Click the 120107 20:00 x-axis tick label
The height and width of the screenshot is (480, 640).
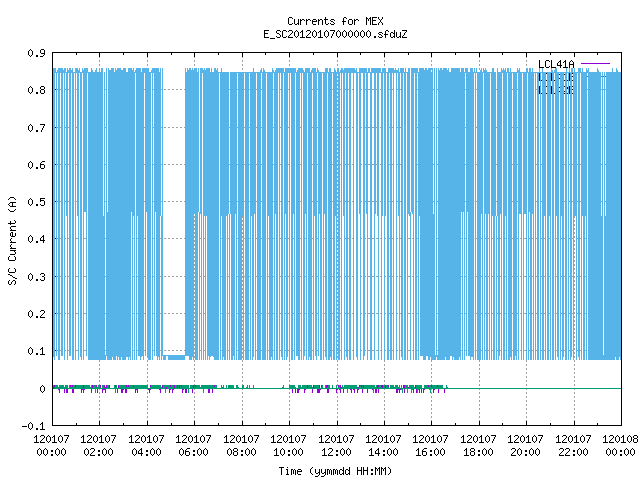[x=525, y=446]
